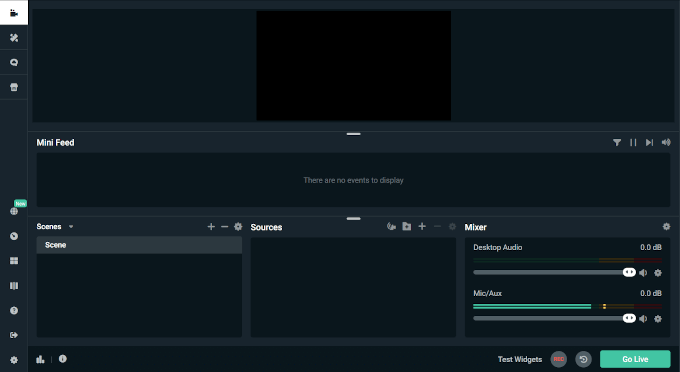Skip the current Mini Feed alert
Screen dimensions: 680x372
[x=649, y=142]
